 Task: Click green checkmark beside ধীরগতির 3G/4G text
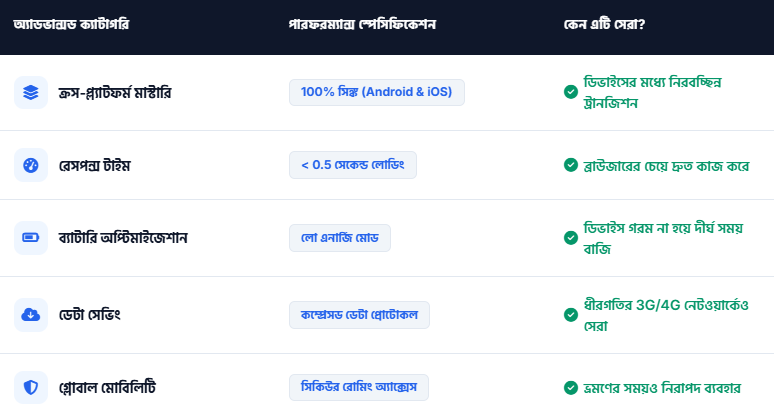click(570, 315)
